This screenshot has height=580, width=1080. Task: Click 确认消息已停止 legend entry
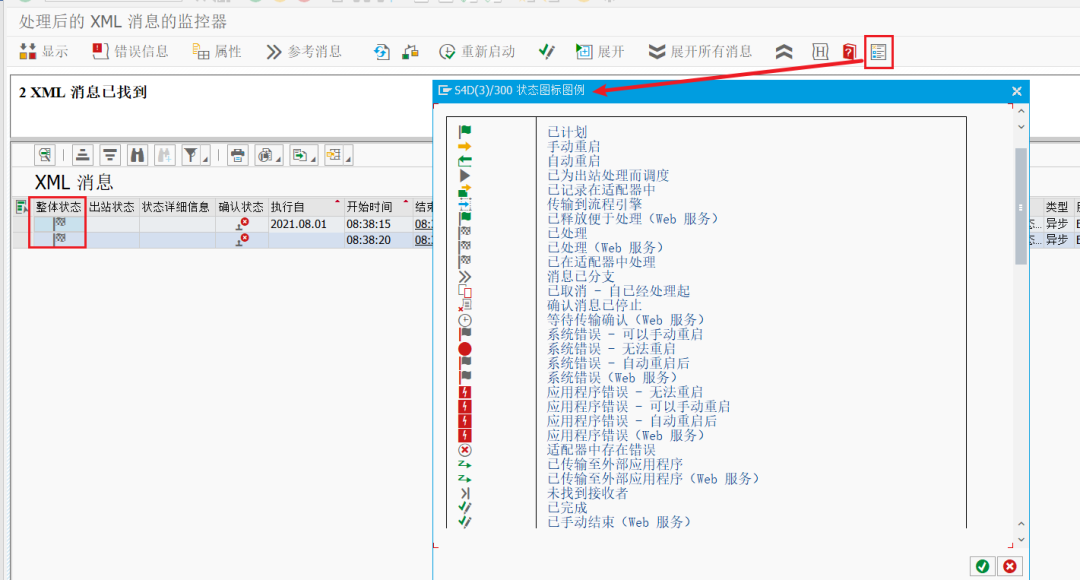(x=594, y=305)
